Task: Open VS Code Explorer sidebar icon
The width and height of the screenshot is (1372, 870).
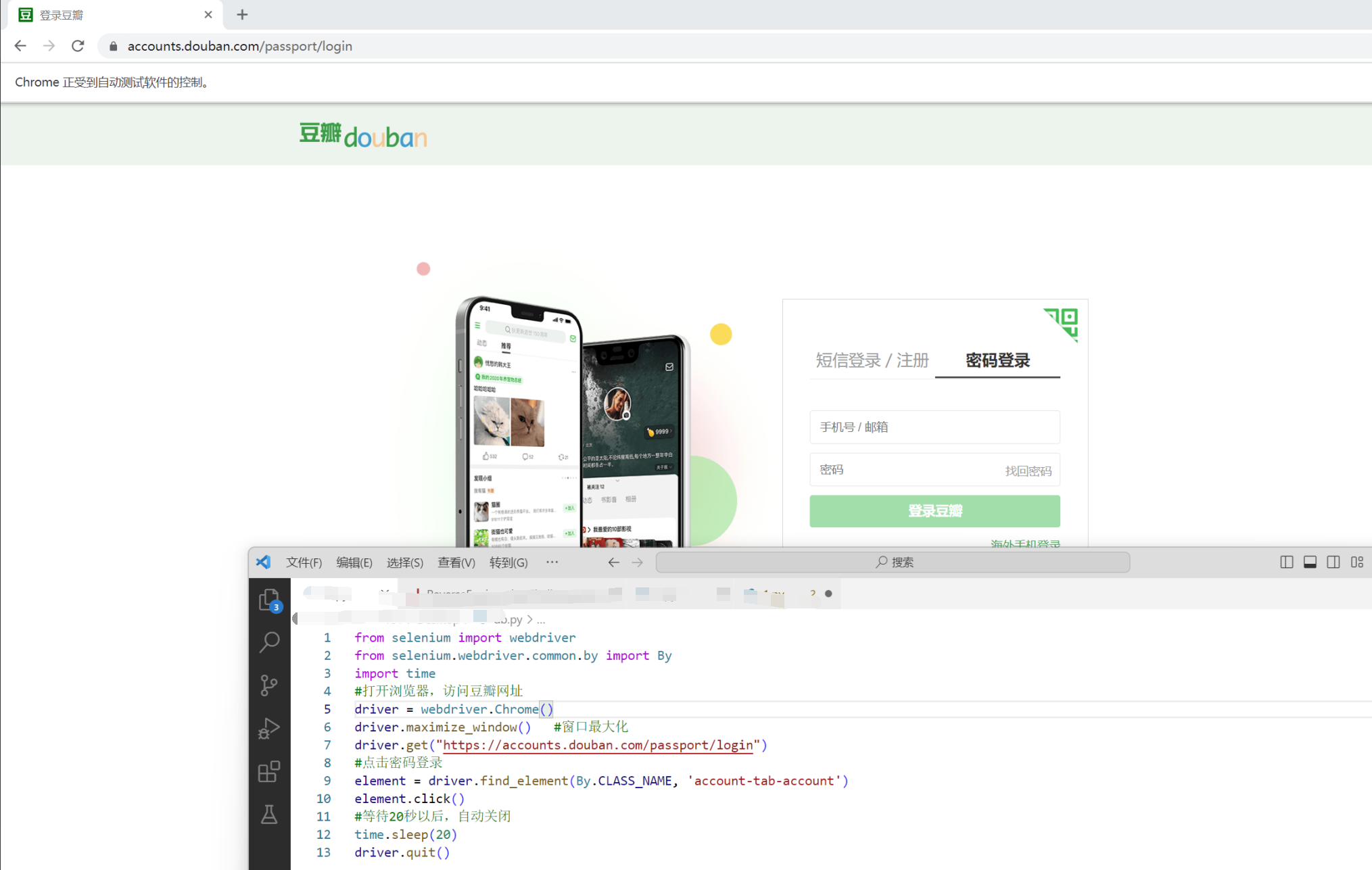Action: pos(269,600)
